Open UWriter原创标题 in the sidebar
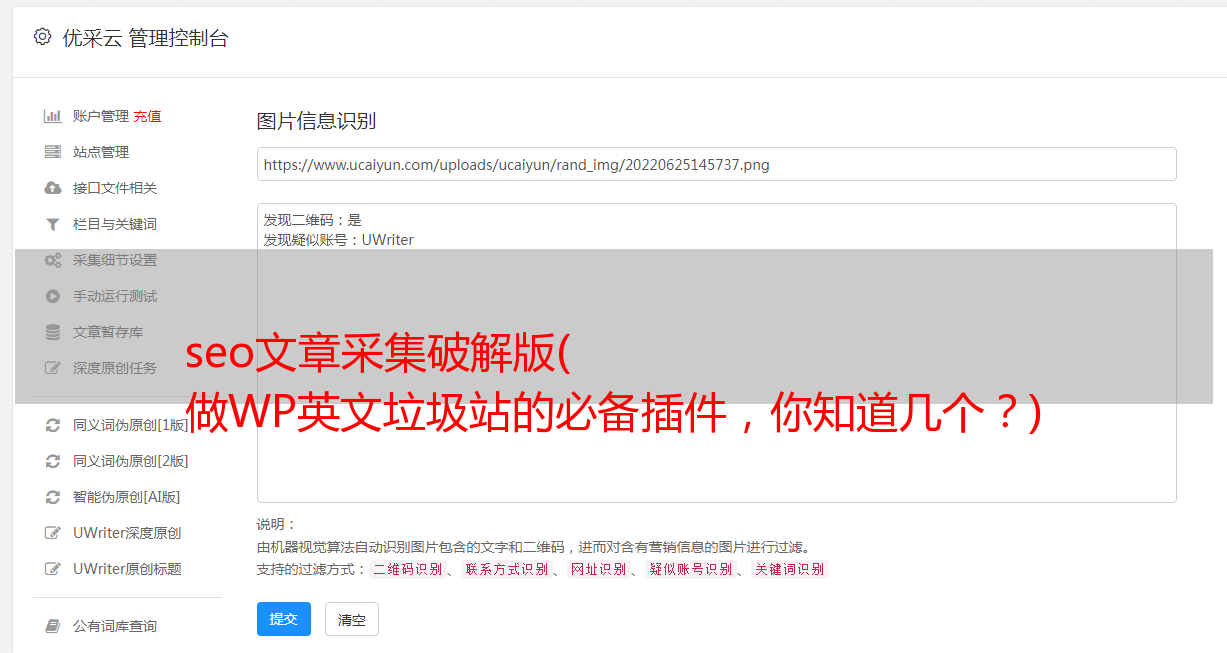 127,569
